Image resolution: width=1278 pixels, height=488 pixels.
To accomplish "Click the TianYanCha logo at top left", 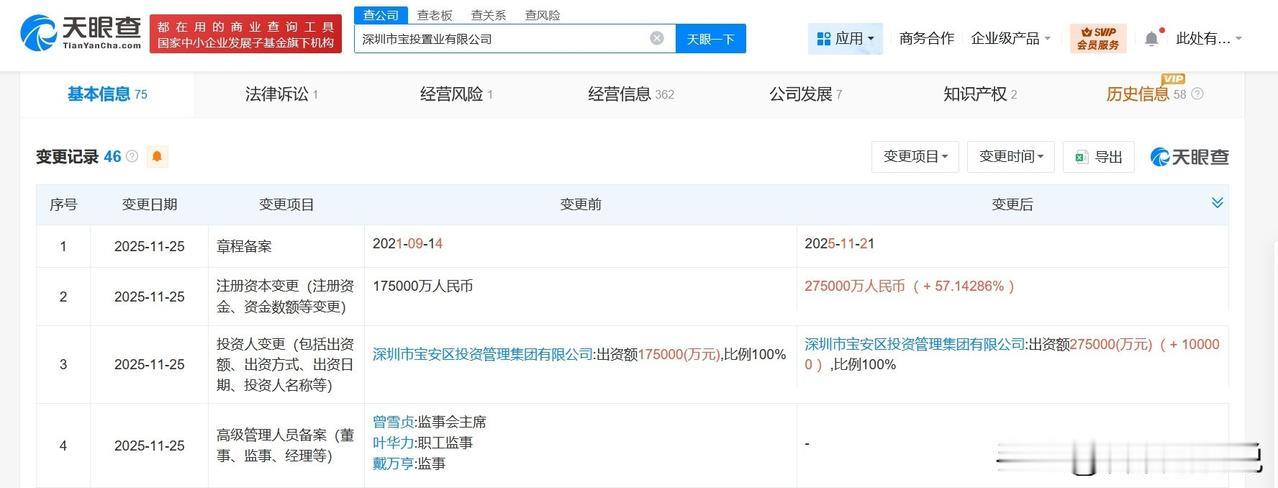I will 81,33.
